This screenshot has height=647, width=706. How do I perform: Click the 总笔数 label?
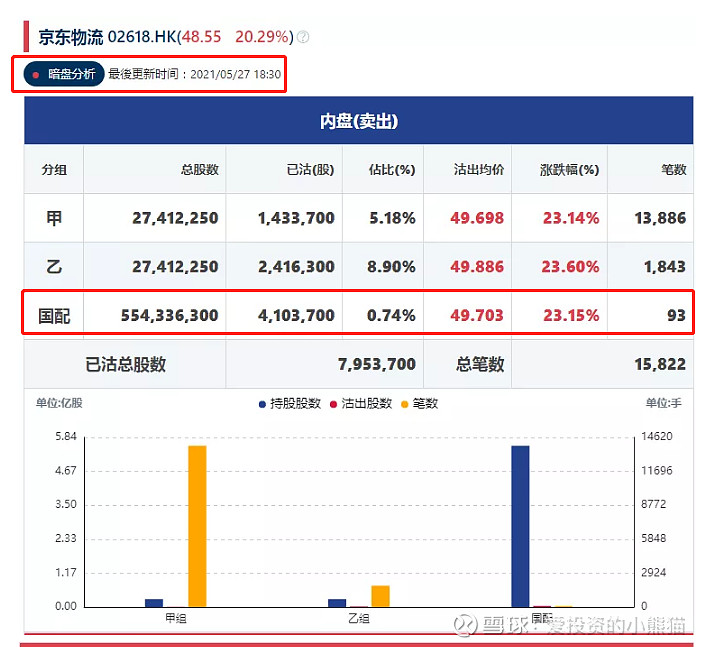[x=480, y=364]
